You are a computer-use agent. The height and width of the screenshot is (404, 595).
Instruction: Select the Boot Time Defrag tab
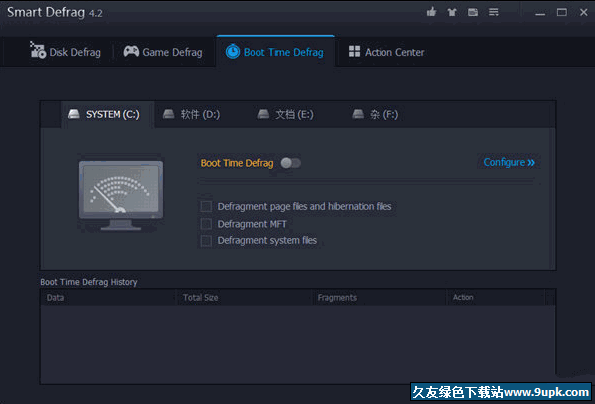pyautogui.click(x=275, y=52)
